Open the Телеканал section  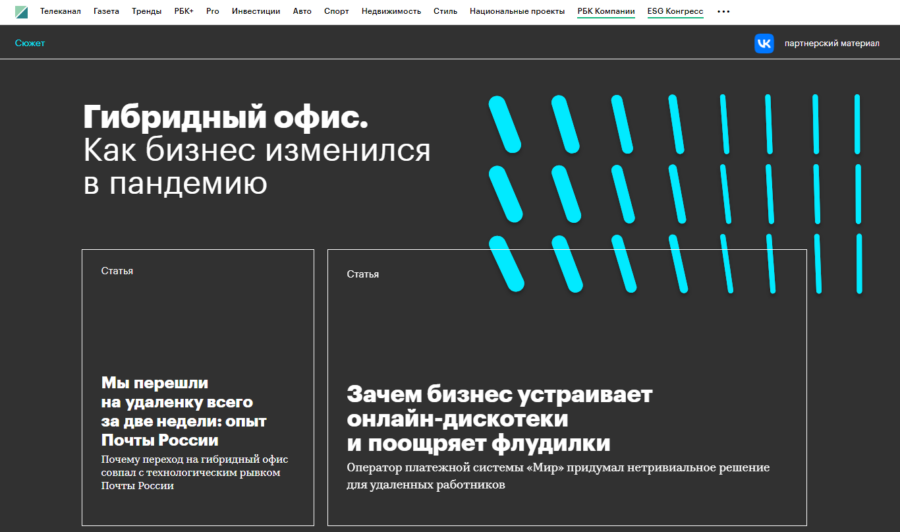pos(60,11)
